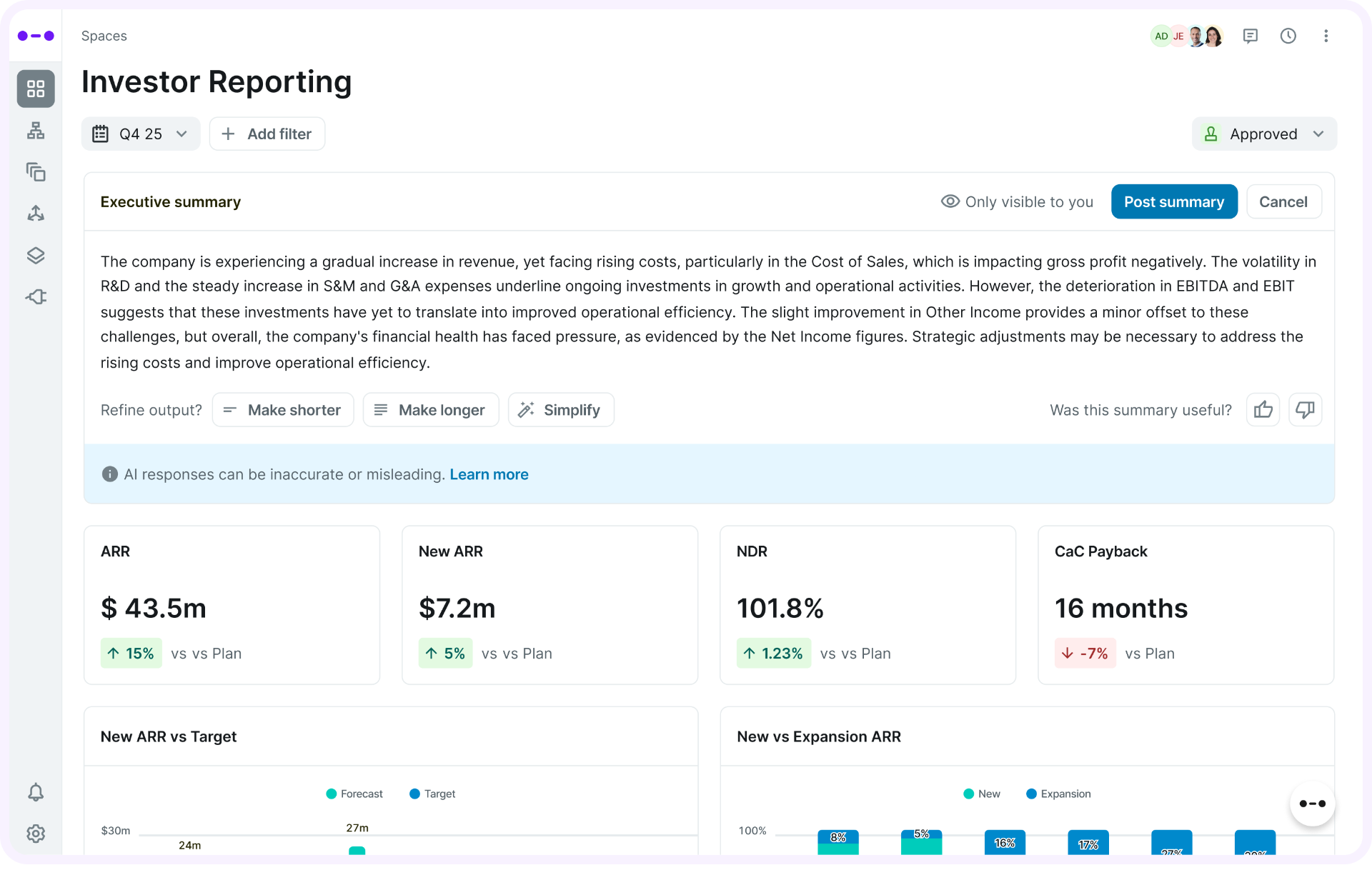The height and width of the screenshot is (870, 1372).
Task: Click the 8% bar in Expansion chart
Action: click(x=838, y=837)
